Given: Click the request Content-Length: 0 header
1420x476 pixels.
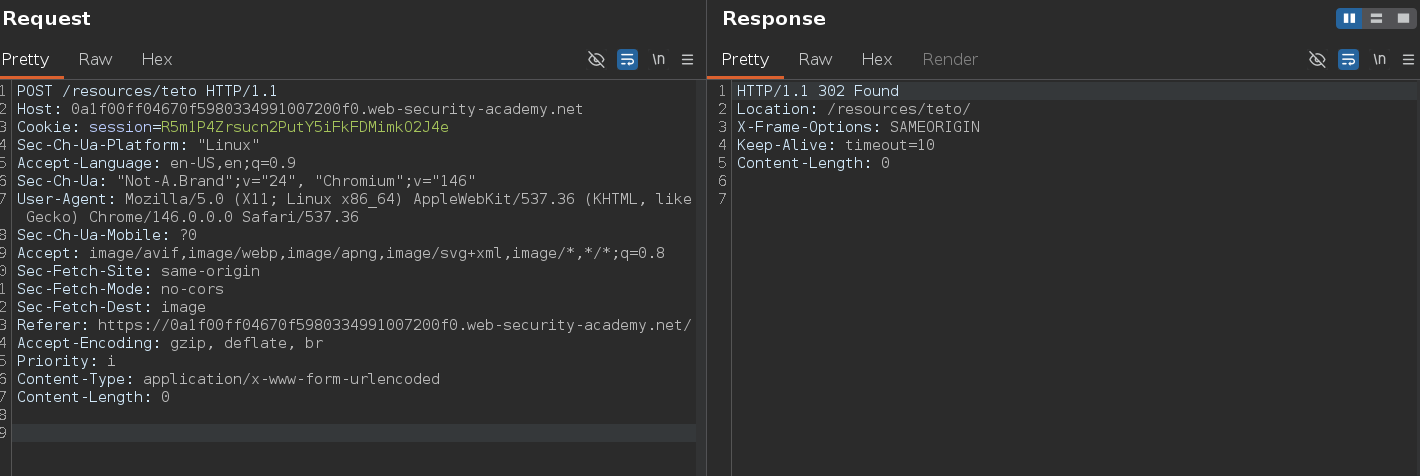Looking at the screenshot, I should click(x=93, y=397).
